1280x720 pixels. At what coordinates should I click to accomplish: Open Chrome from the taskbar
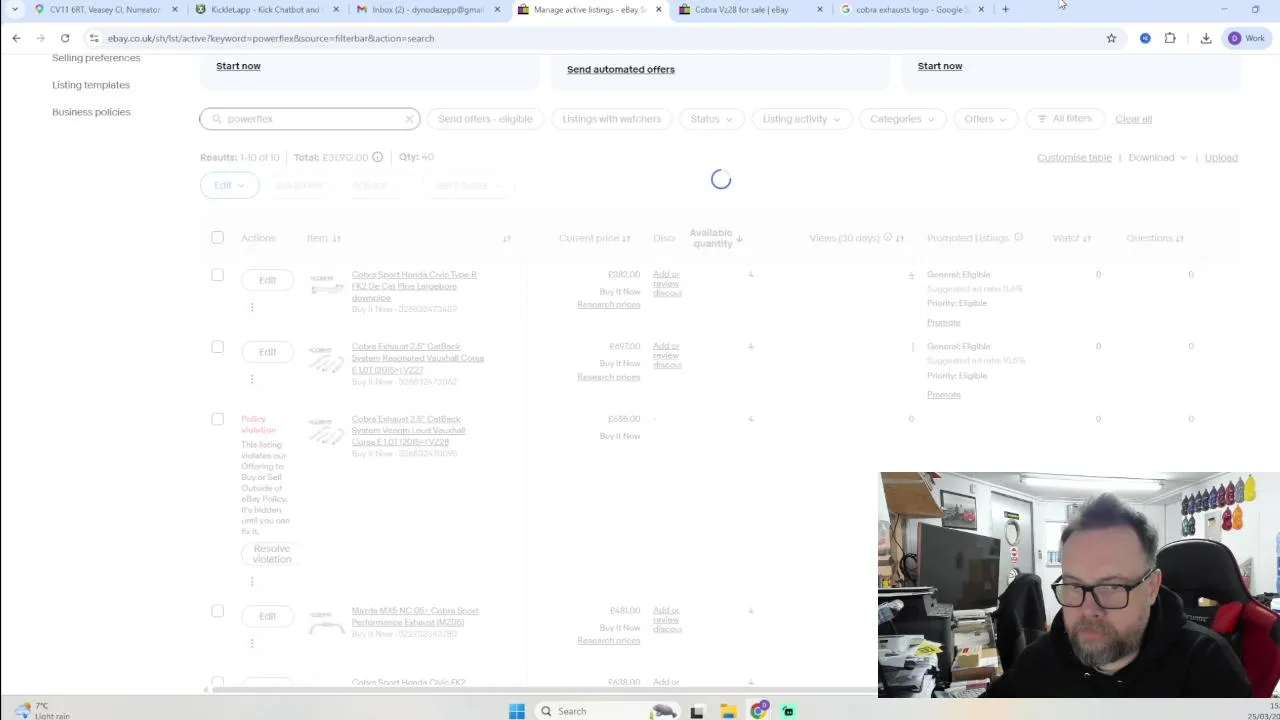coord(759,711)
